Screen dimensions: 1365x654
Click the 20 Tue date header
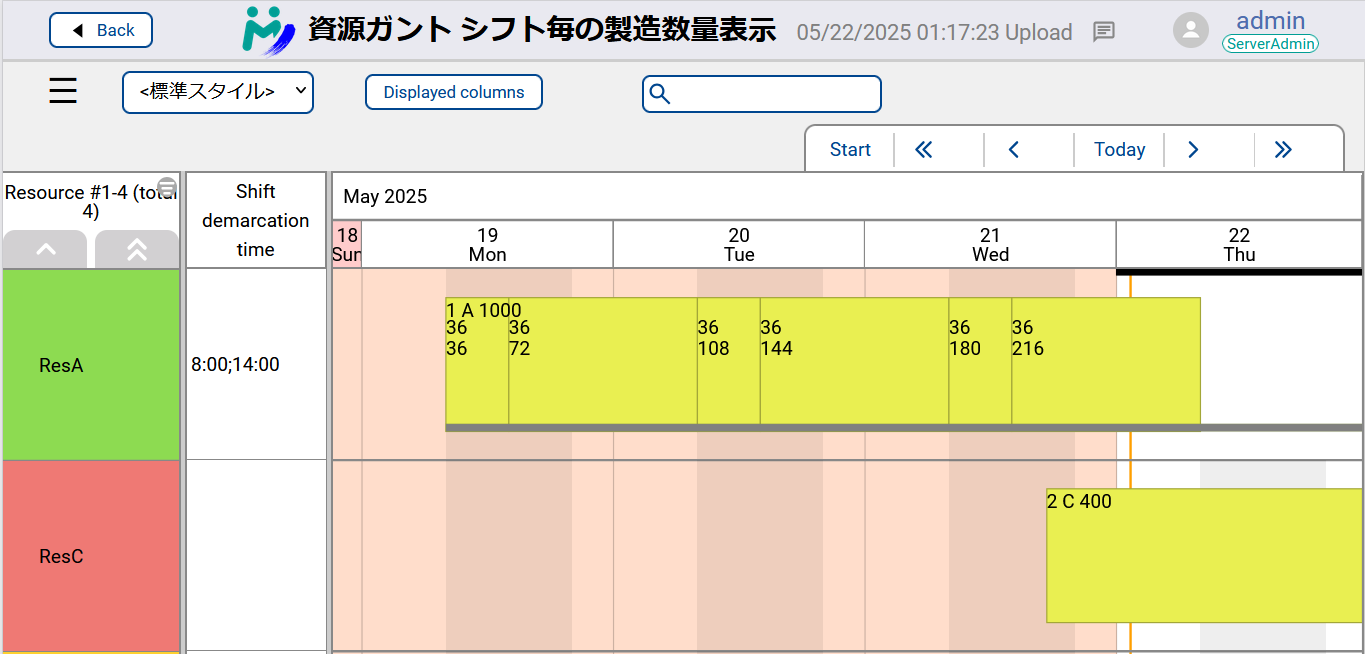tap(739, 245)
